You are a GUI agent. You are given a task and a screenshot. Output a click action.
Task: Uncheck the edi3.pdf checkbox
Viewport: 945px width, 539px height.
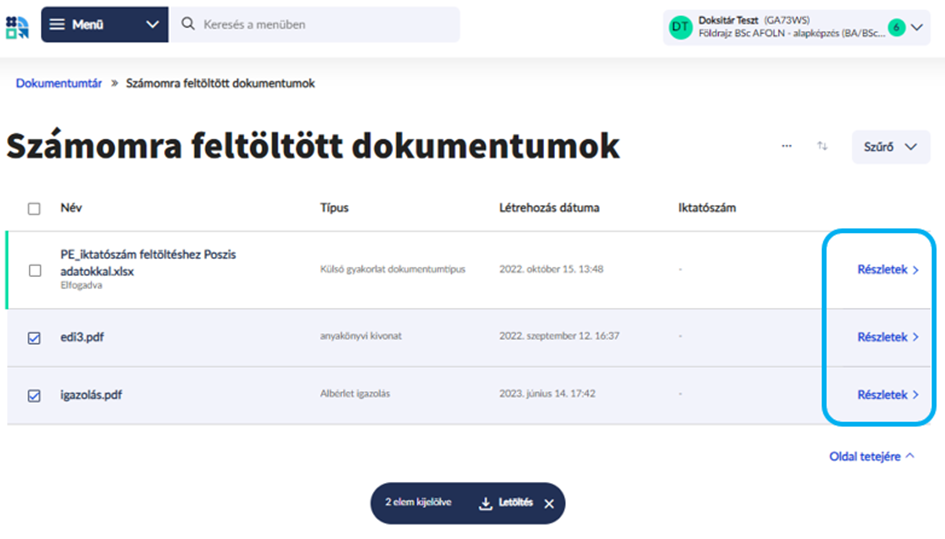coord(35,338)
